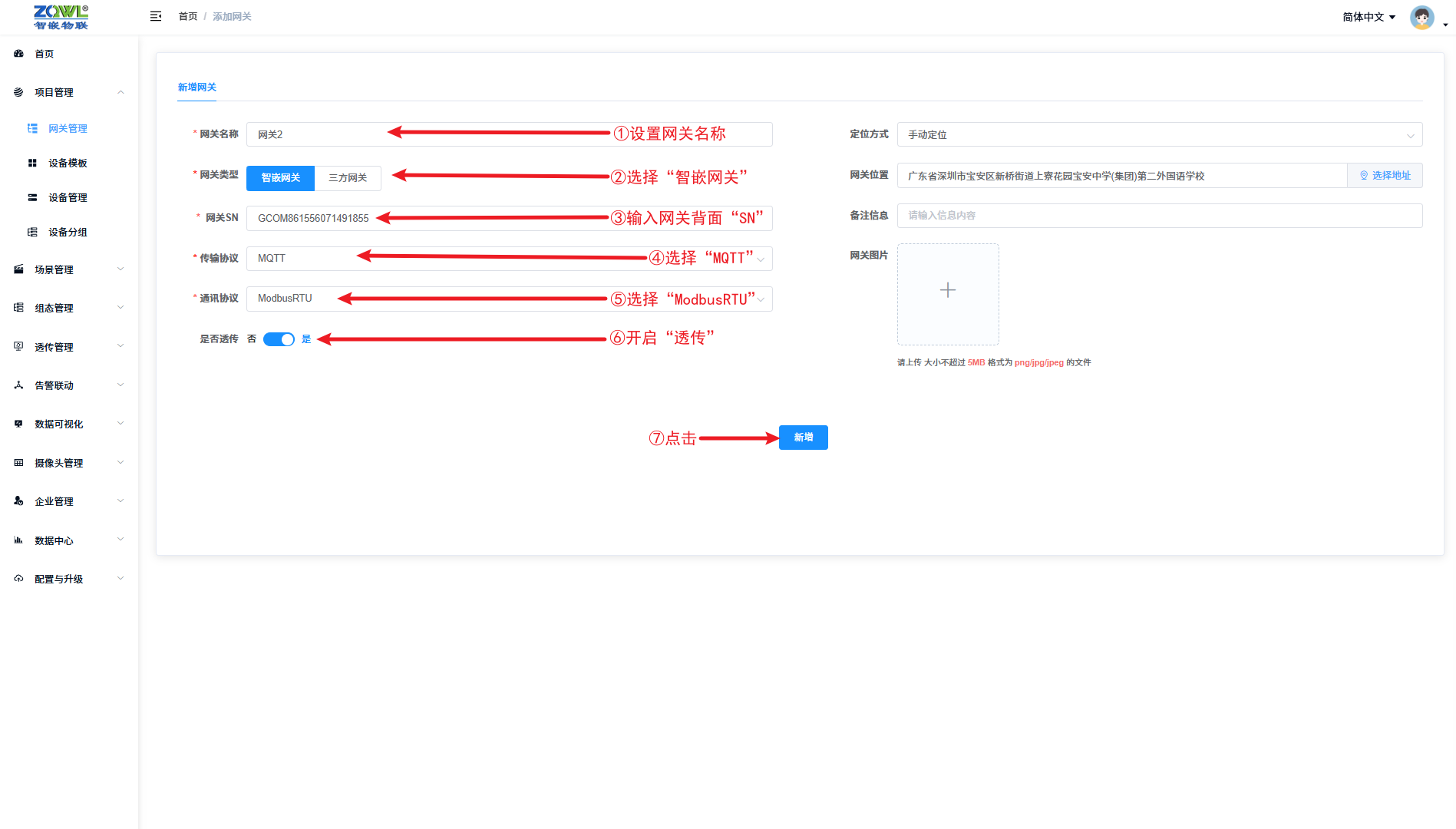Toggle the transparent transmission switch
The width and height of the screenshot is (1456, 829).
click(279, 339)
